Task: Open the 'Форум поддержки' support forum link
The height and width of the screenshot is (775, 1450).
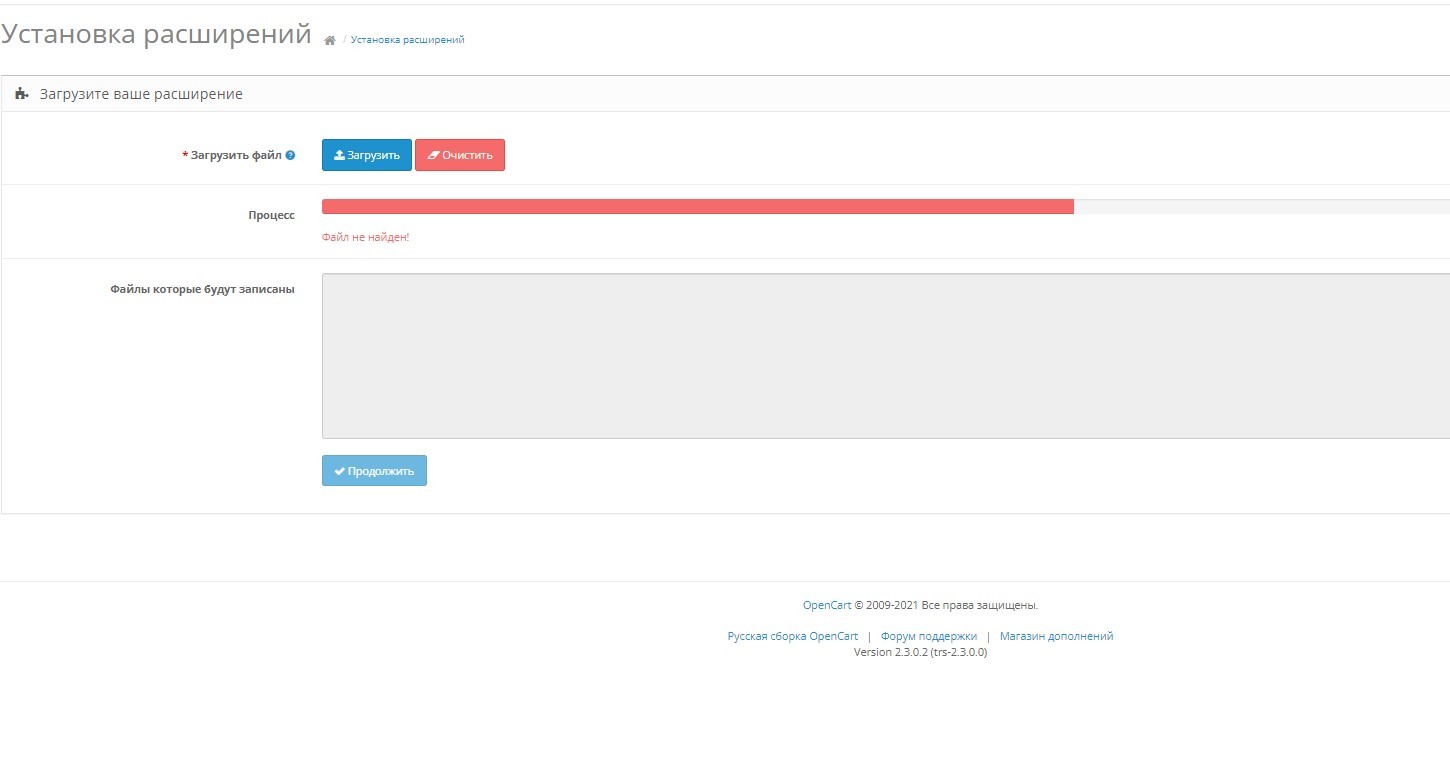Action: pyautogui.click(x=928, y=636)
